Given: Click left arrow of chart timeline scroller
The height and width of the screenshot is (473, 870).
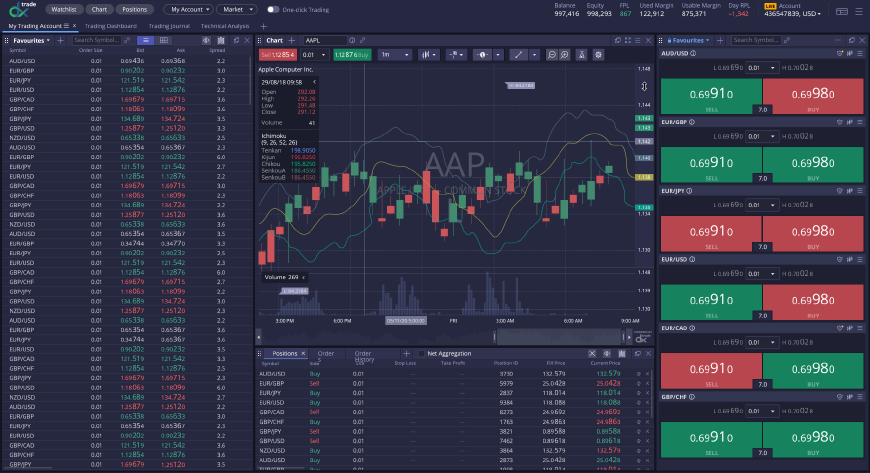Looking at the screenshot, I should [259, 336].
